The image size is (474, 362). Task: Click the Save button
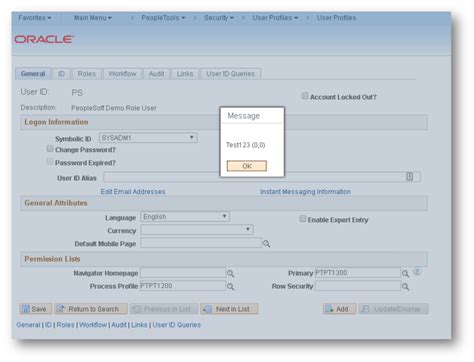click(36, 309)
